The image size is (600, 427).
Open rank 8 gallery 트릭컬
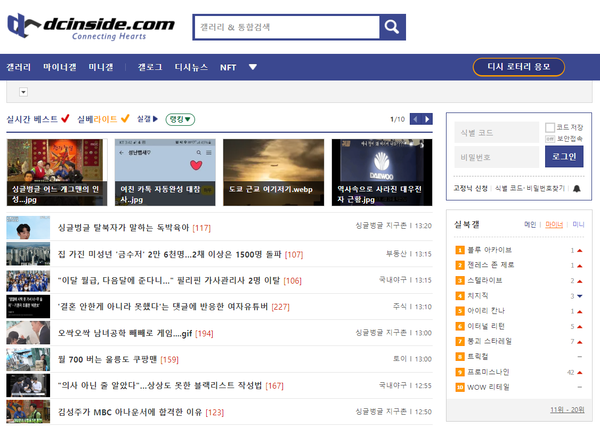pyautogui.click(x=478, y=356)
